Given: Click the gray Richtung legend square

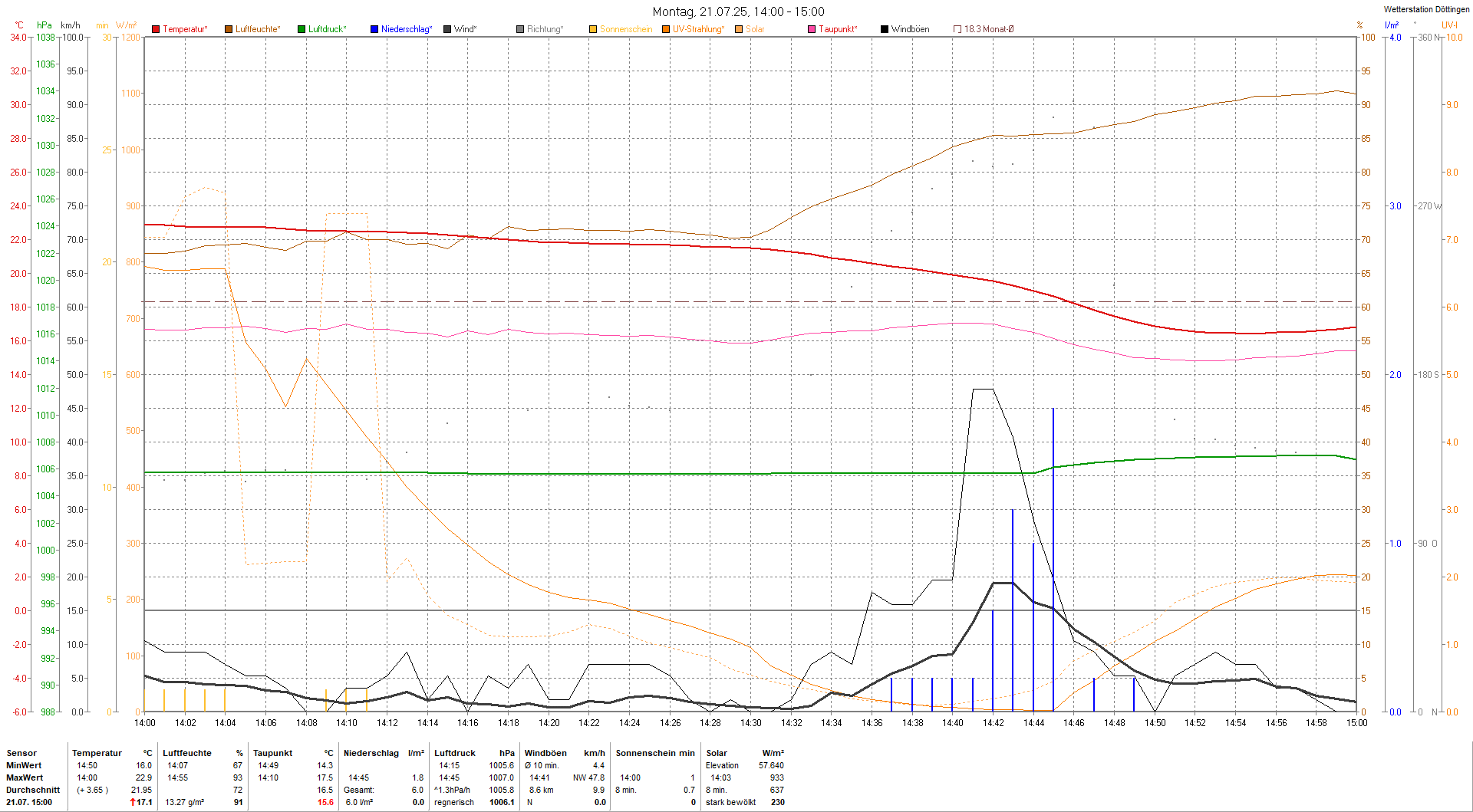Looking at the screenshot, I should point(520,29).
